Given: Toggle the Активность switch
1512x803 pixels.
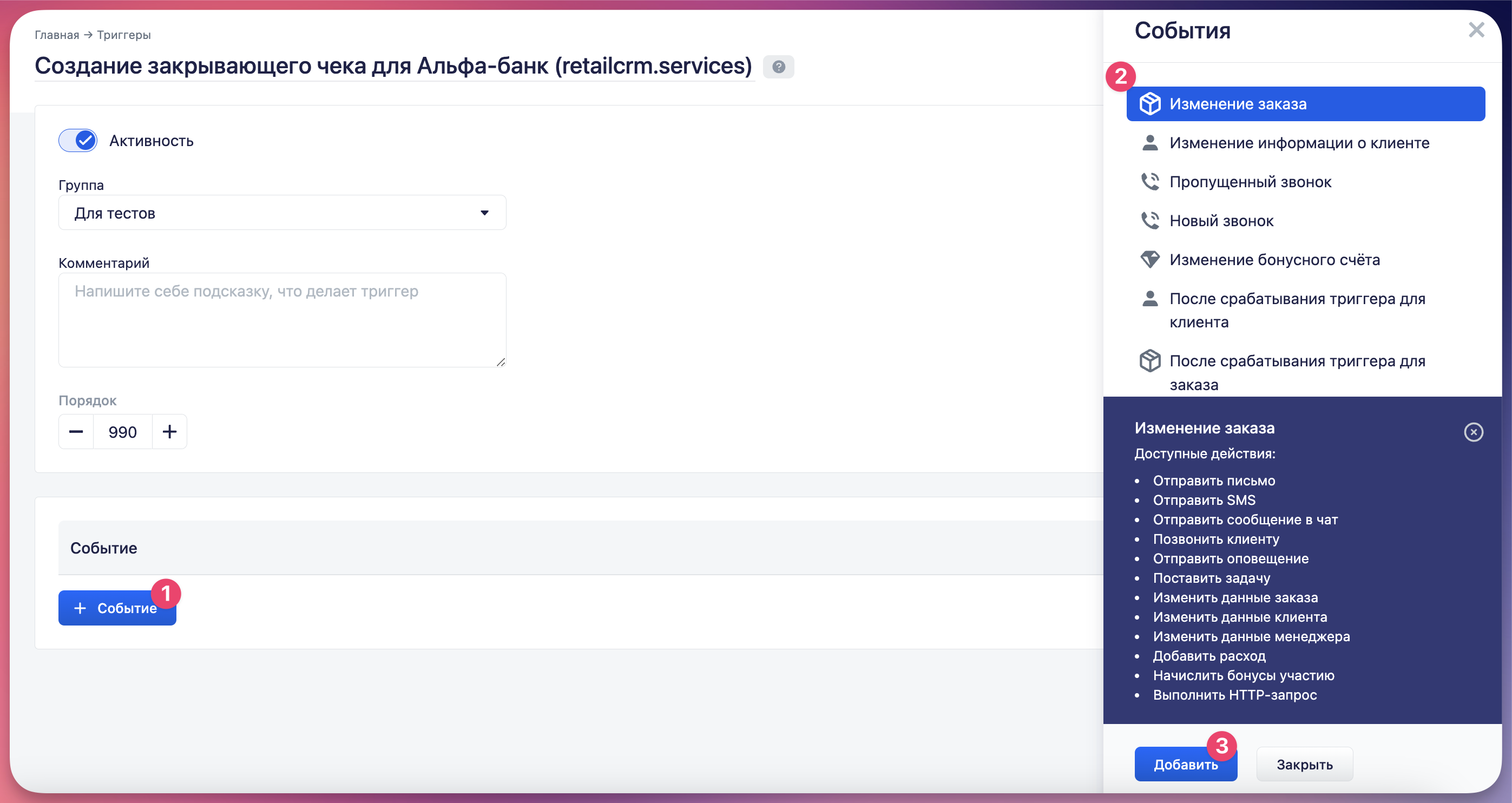Looking at the screenshot, I should pos(78,140).
